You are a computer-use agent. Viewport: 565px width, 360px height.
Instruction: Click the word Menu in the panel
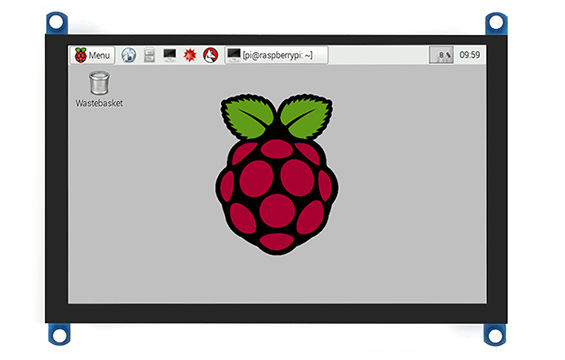(99, 55)
